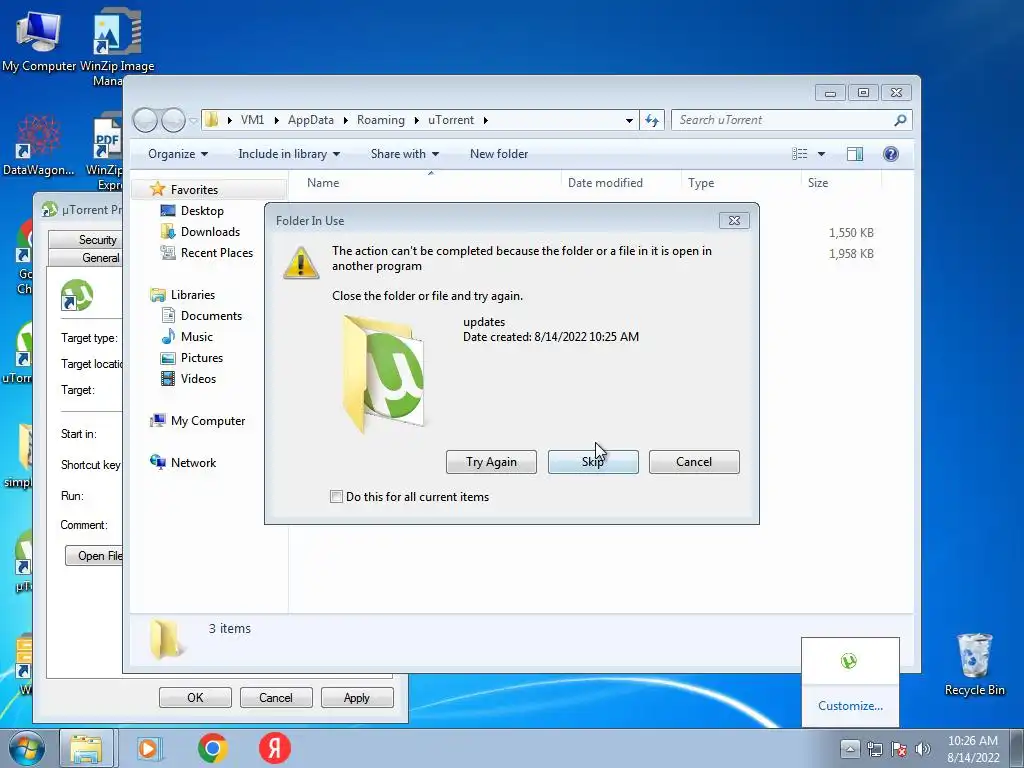Click AppData in address breadcrumb

coord(311,120)
